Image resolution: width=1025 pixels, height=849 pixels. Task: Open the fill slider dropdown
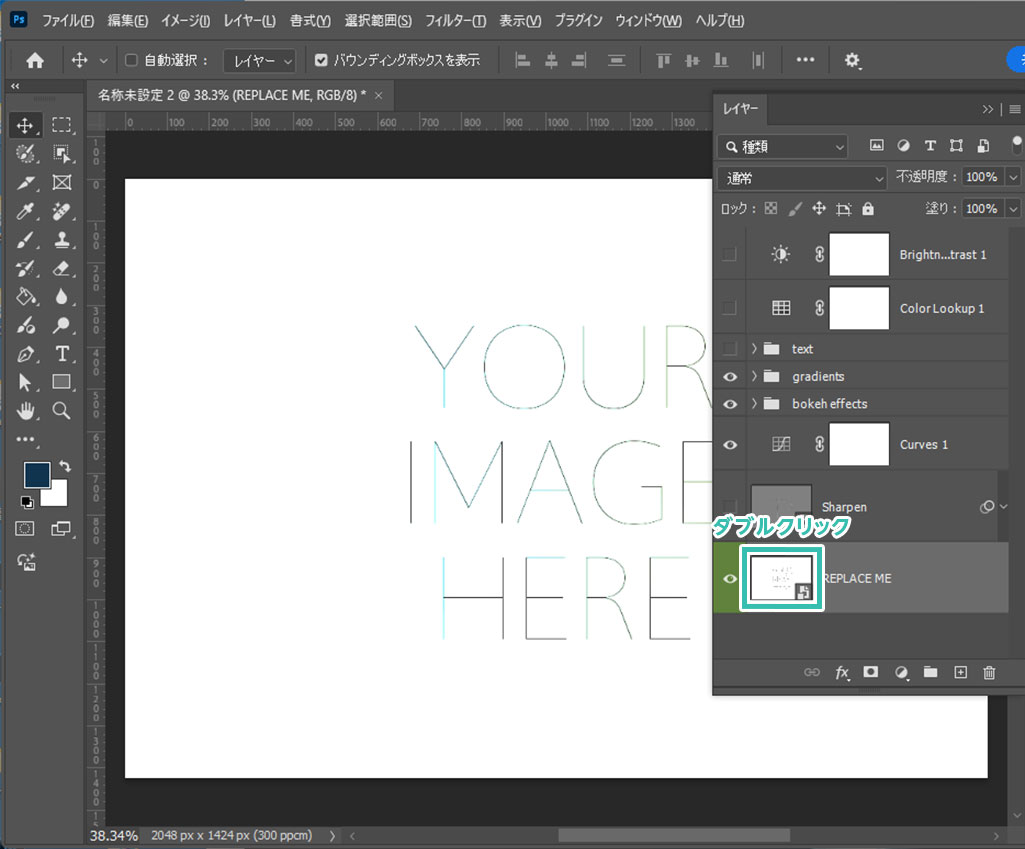[1013, 209]
